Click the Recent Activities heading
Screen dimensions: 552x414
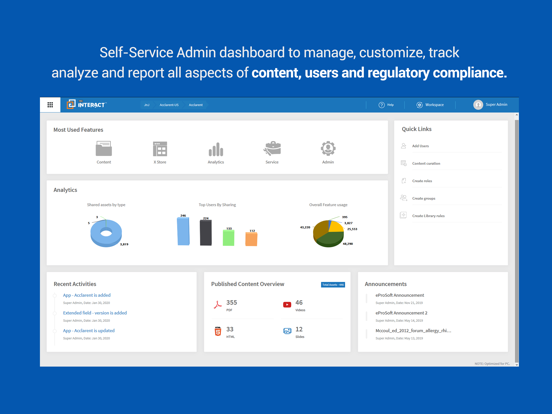pyautogui.click(x=75, y=284)
